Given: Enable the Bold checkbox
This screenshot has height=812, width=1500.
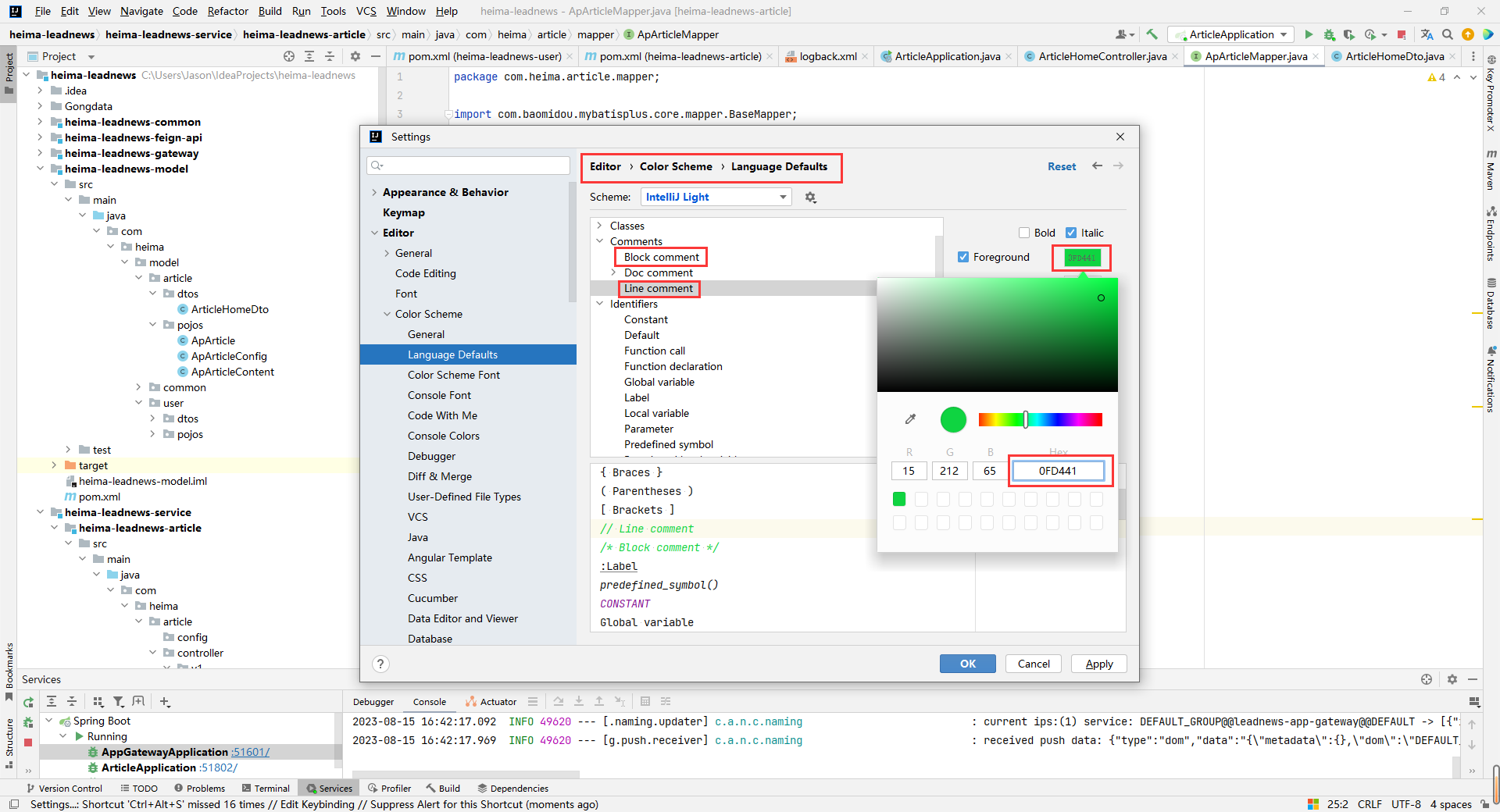Looking at the screenshot, I should (x=1024, y=233).
